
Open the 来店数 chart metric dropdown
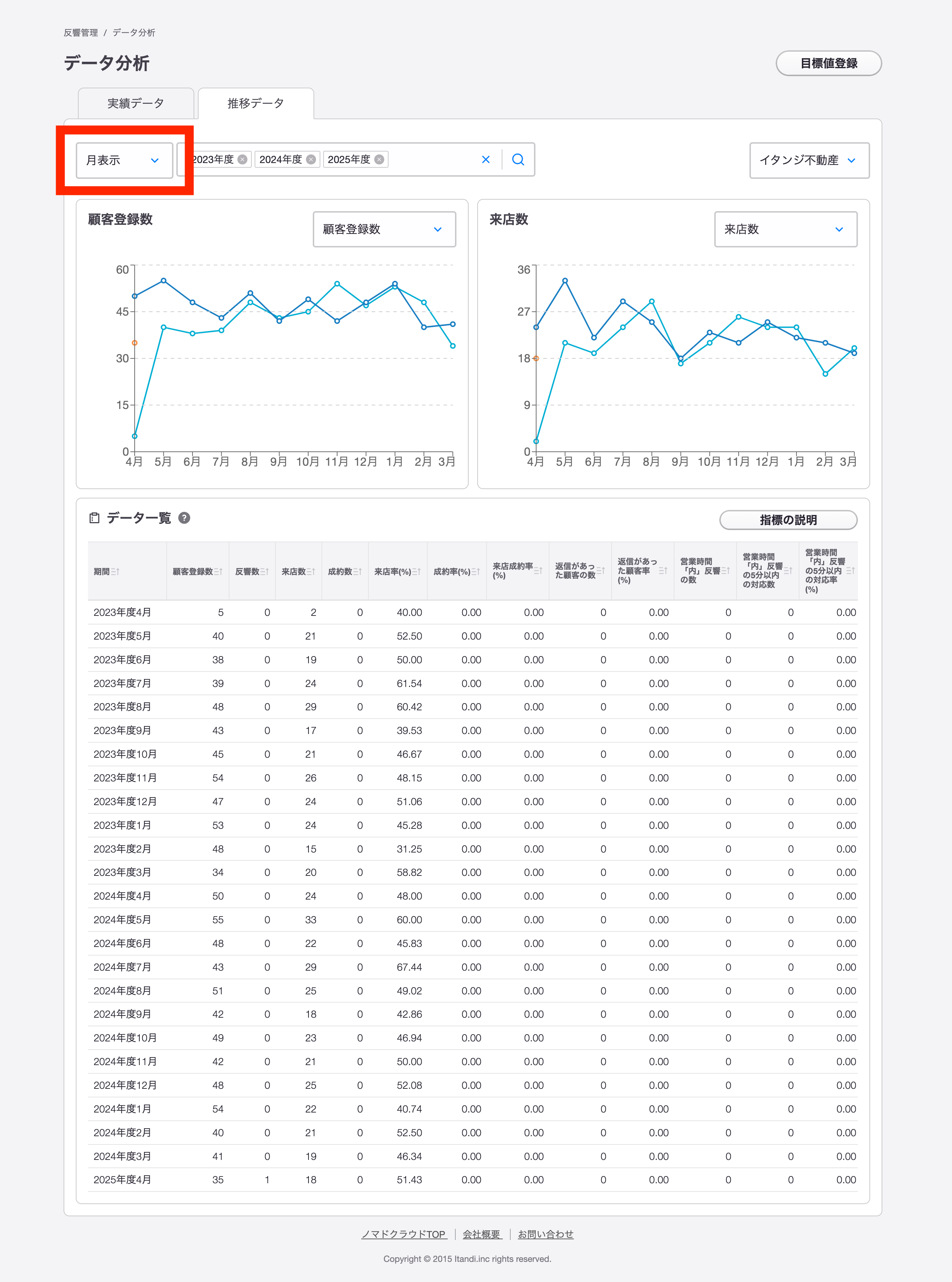785,229
